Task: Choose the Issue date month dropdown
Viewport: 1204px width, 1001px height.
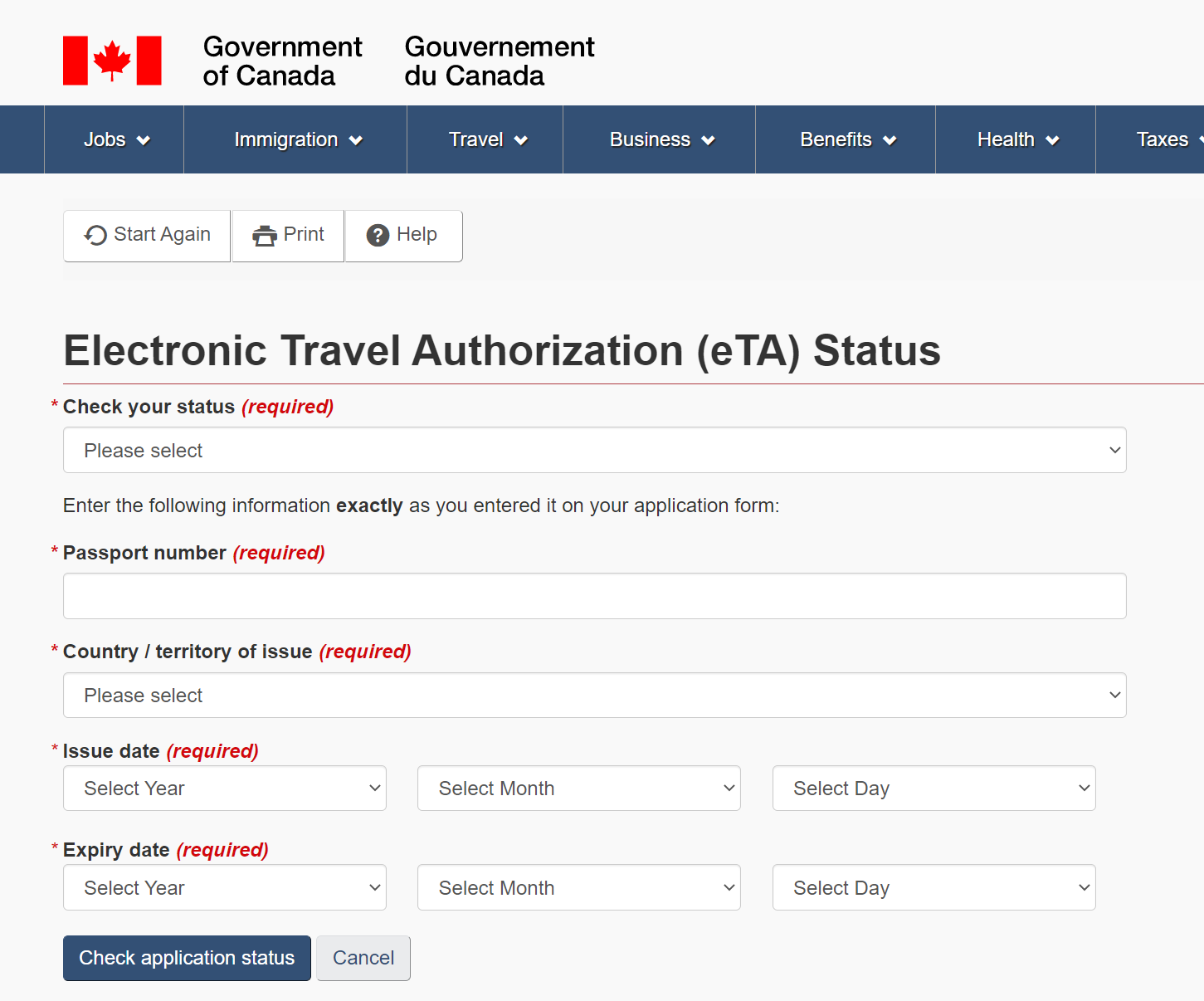Action: click(x=578, y=789)
